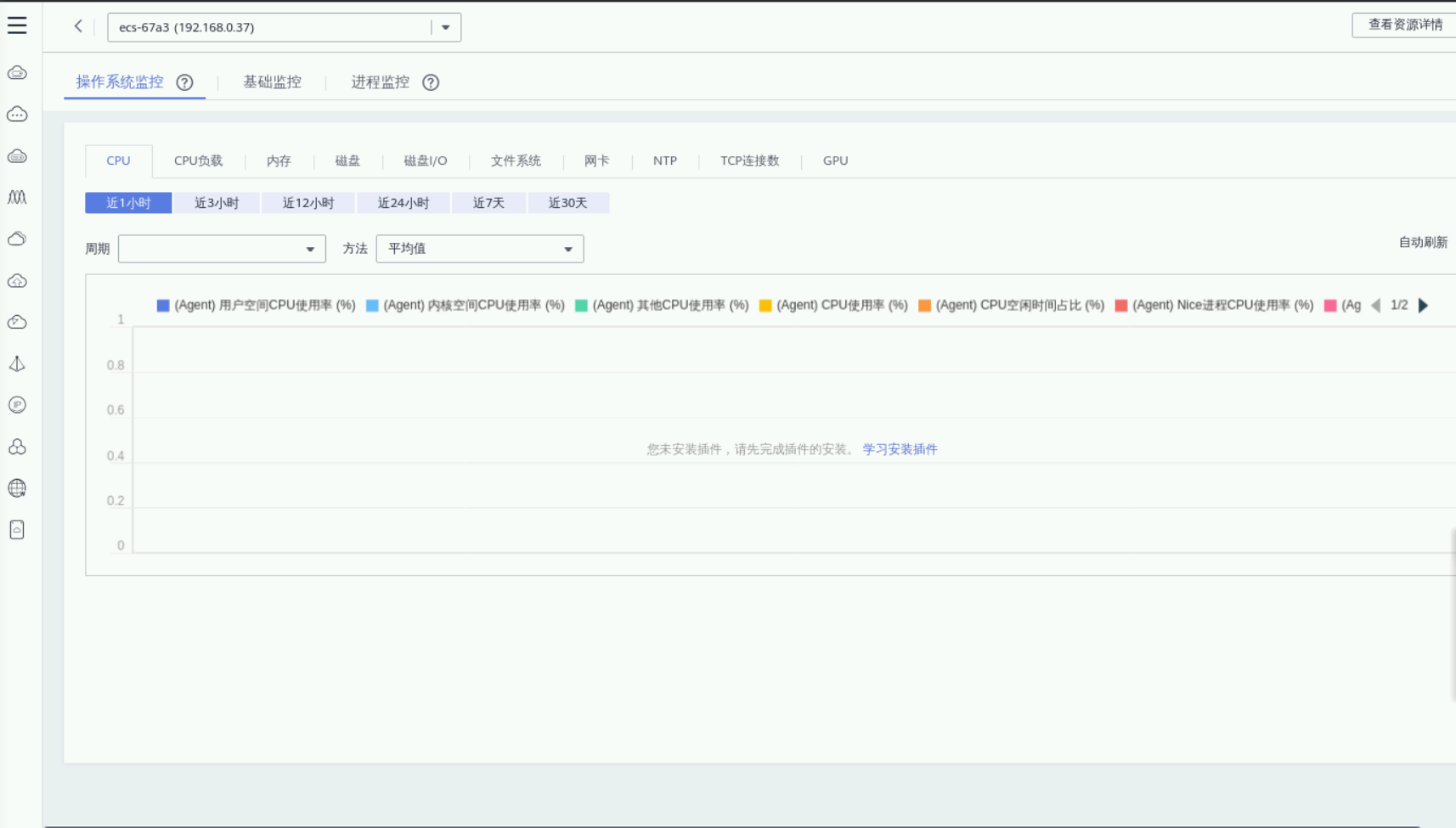
Task: Click the circular IP icon in sidebar
Action: click(17, 405)
